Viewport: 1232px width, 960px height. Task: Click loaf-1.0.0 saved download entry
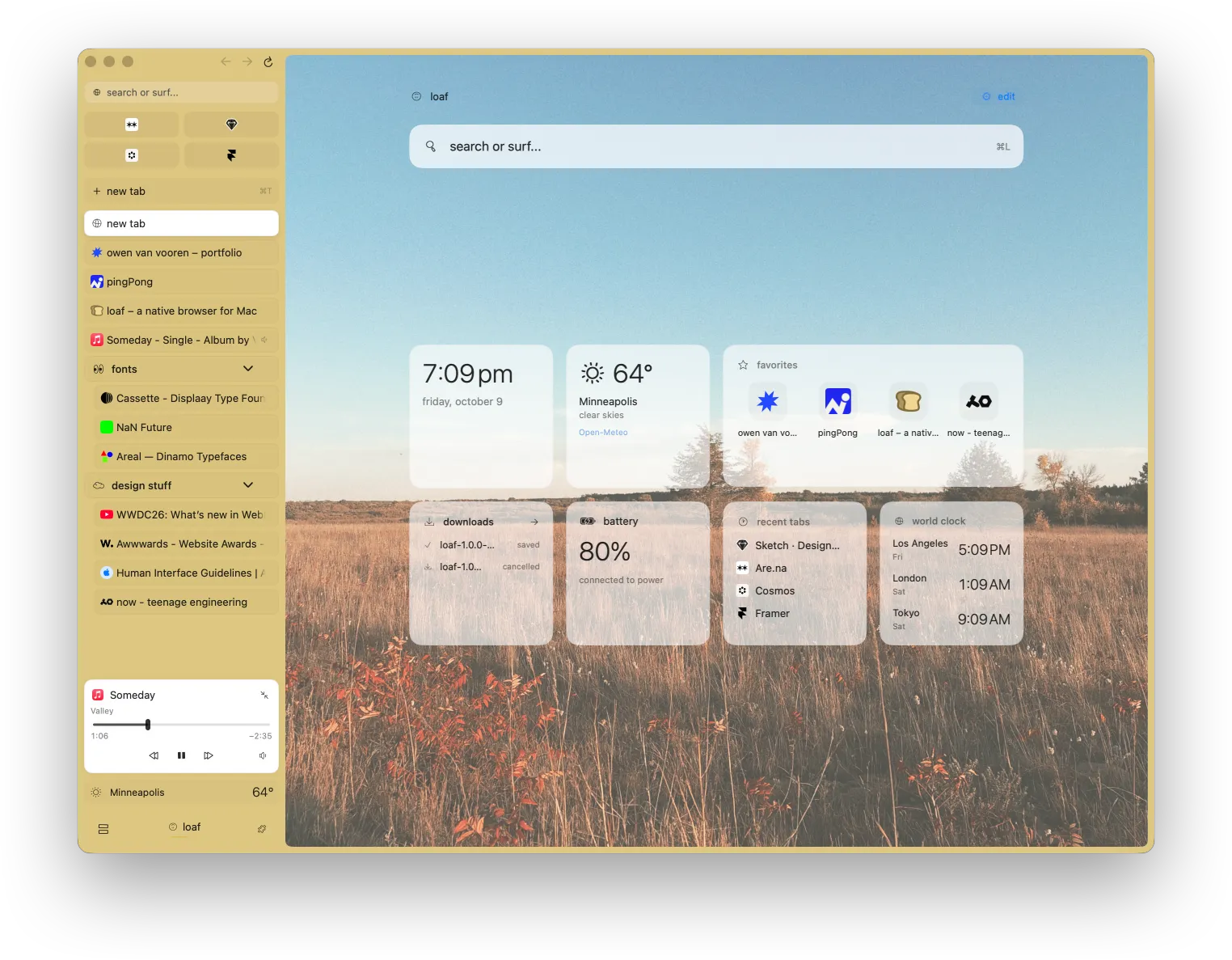point(482,545)
